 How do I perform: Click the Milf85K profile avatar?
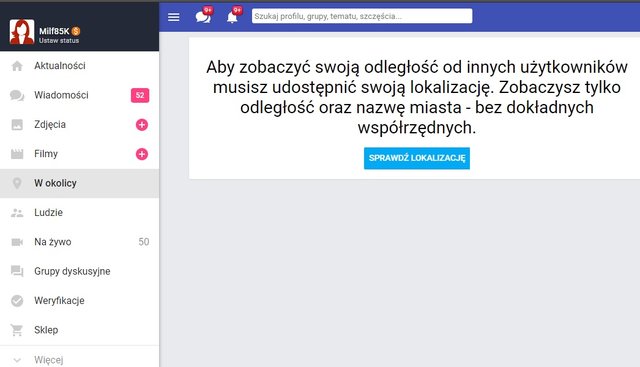(22, 31)
